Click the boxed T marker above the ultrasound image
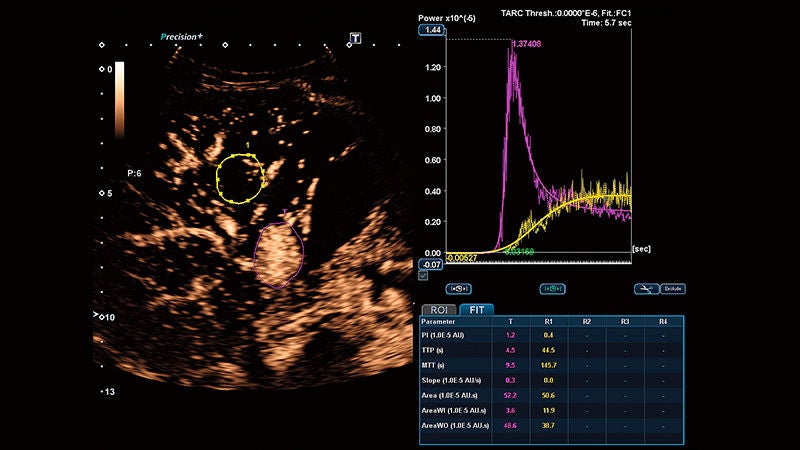Viewport: 800px width, 450px height. pyautogui.click(x=356, y=38)
